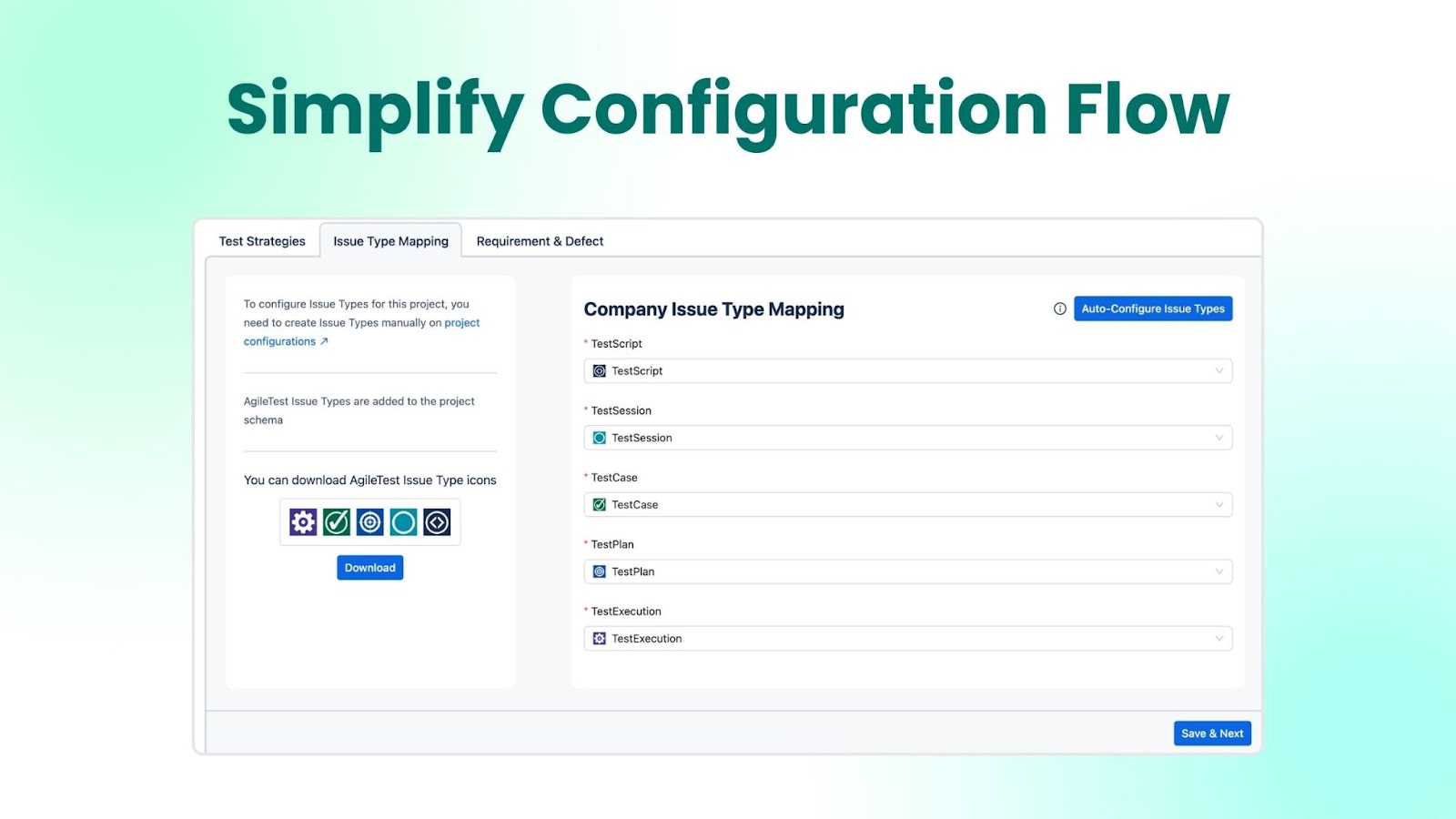Click the TestPlan icon inside its dropdown
Image resolution: width=1456 pixels, height=819 pixels.
click(600, 571)
